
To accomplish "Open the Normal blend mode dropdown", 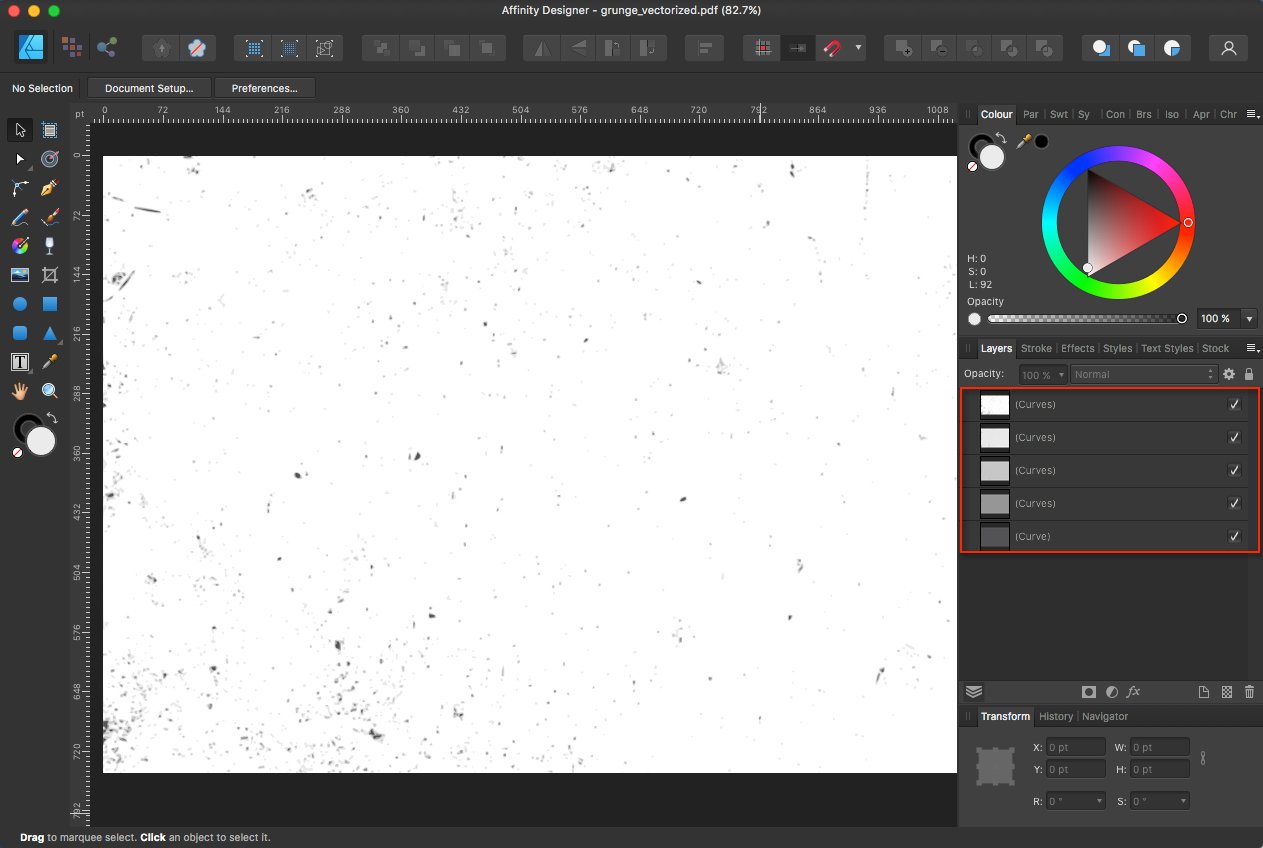I will coord(1142,374).
